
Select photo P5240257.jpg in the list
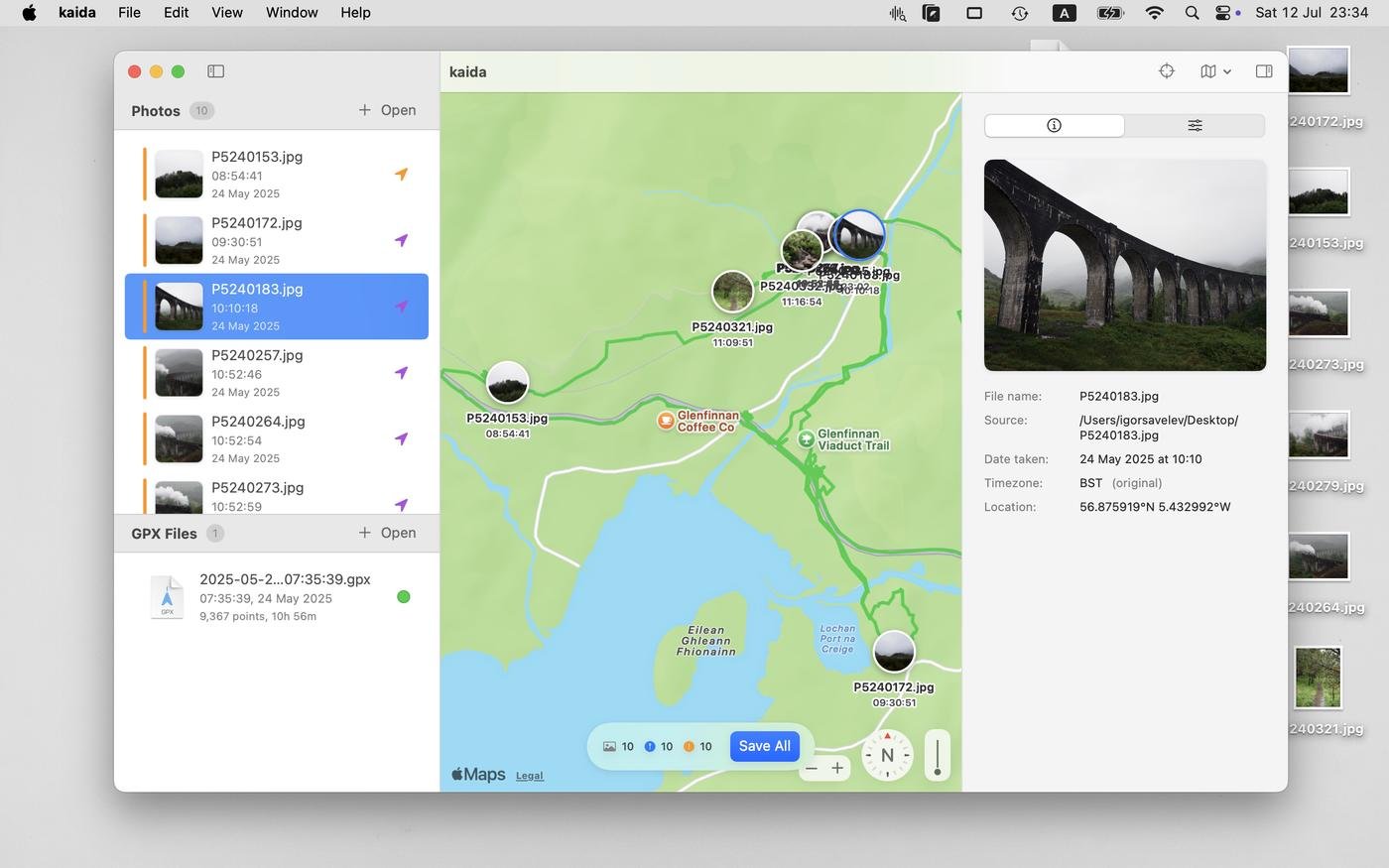click(277, 373)
